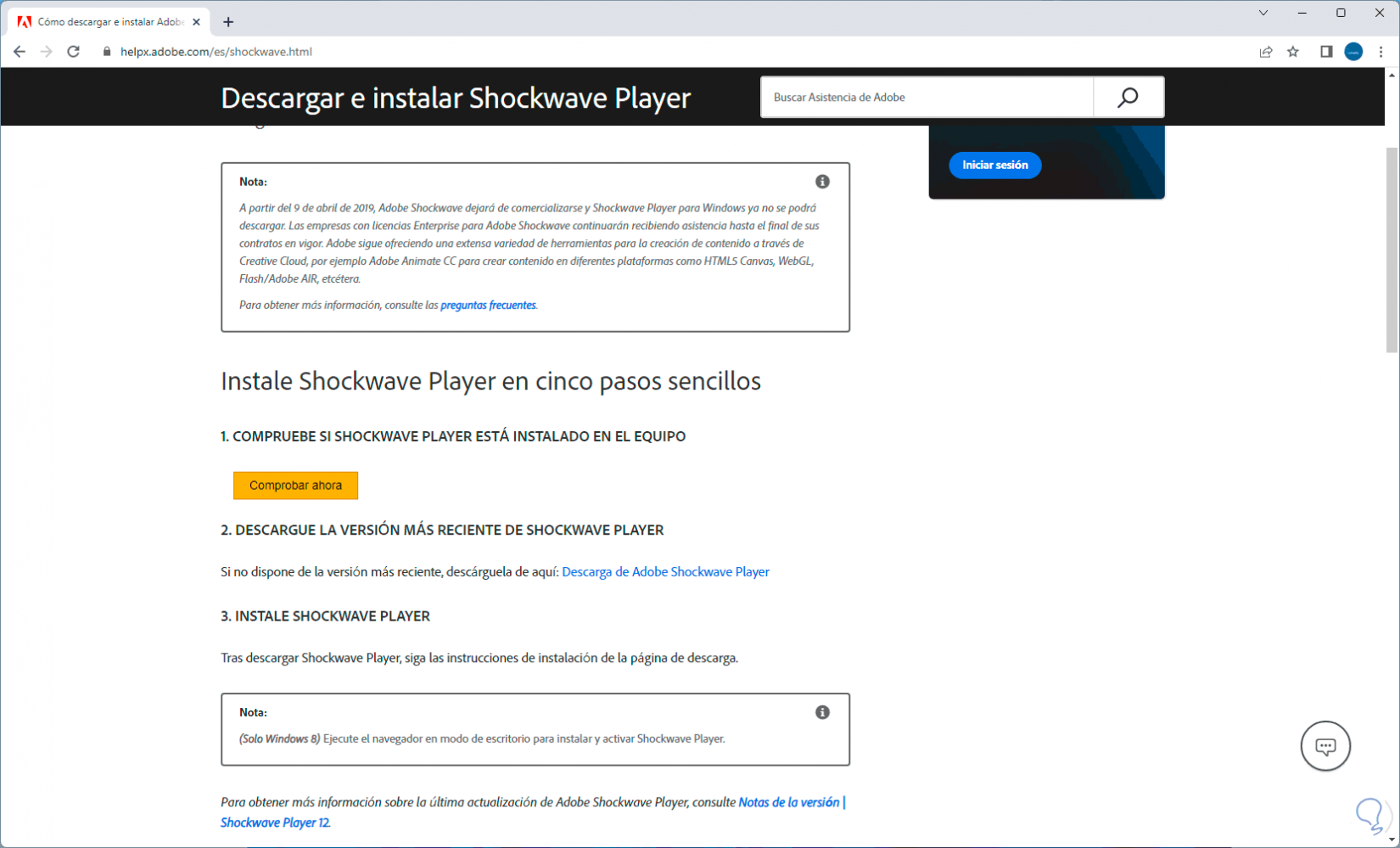Open the Chrome three-dot menu
The image size is (1400, 848).
click(x=1381, y=52)
